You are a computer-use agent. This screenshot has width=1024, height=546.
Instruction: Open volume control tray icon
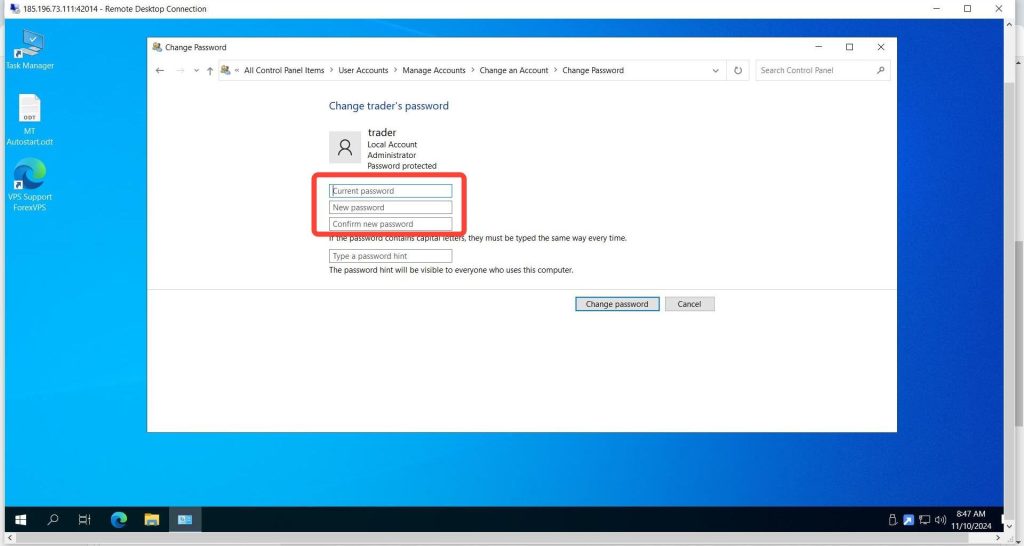point(940,520)
